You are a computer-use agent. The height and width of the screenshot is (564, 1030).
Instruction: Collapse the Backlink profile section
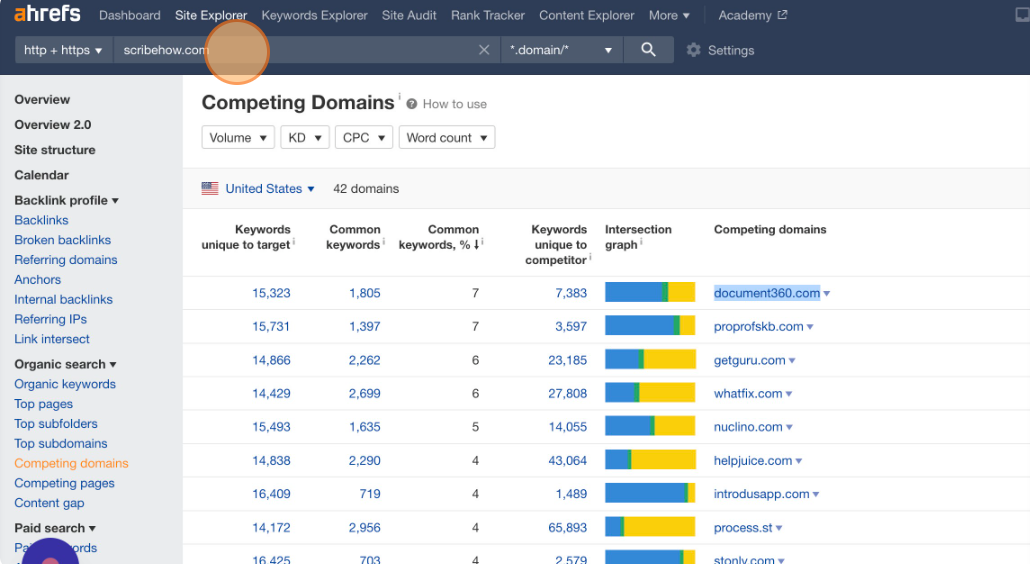click(66, 200)
